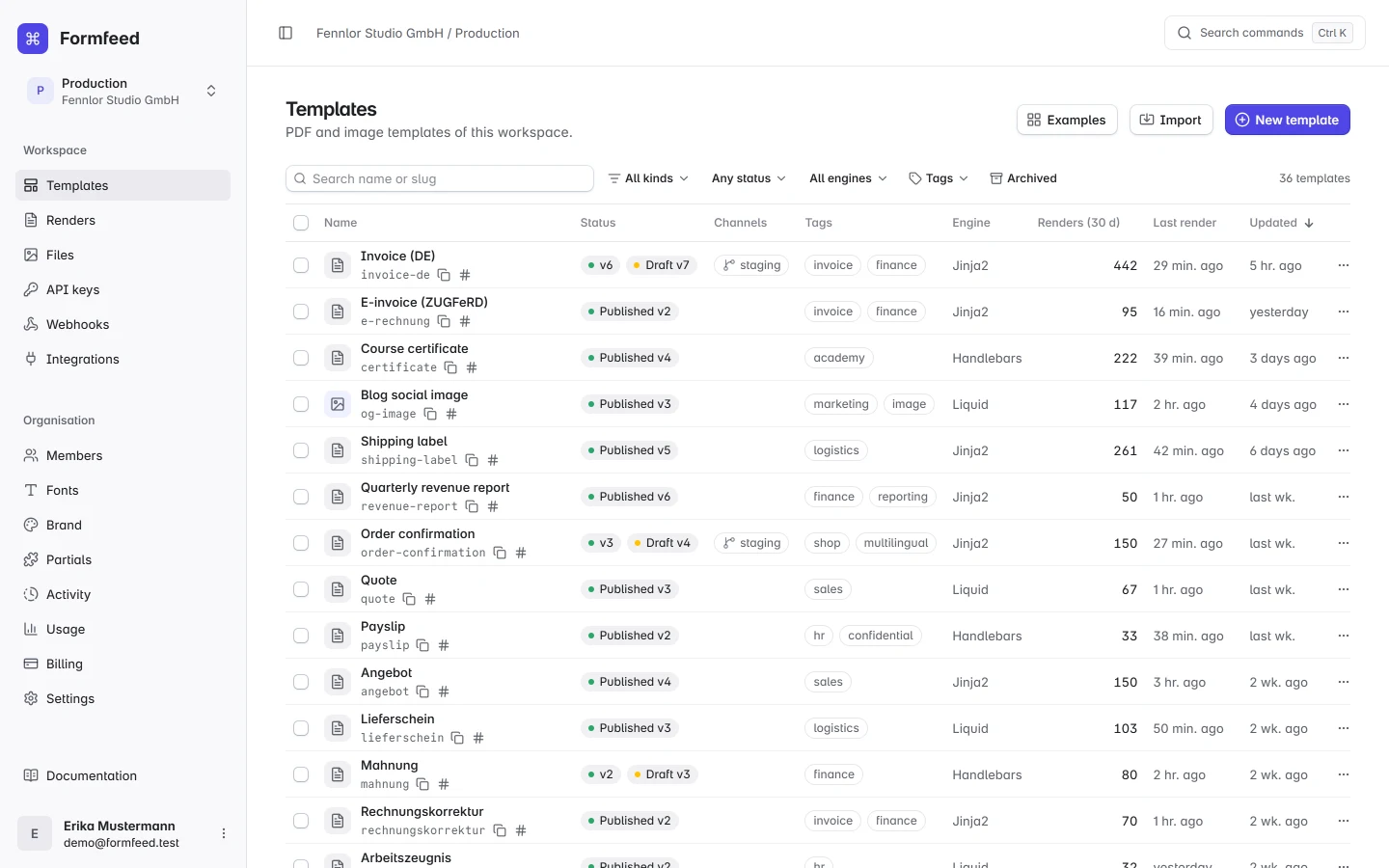Sort by the Updated column
This screenshot has height=868, width=1389.
pyautogui.click(x=1281, y=223)
